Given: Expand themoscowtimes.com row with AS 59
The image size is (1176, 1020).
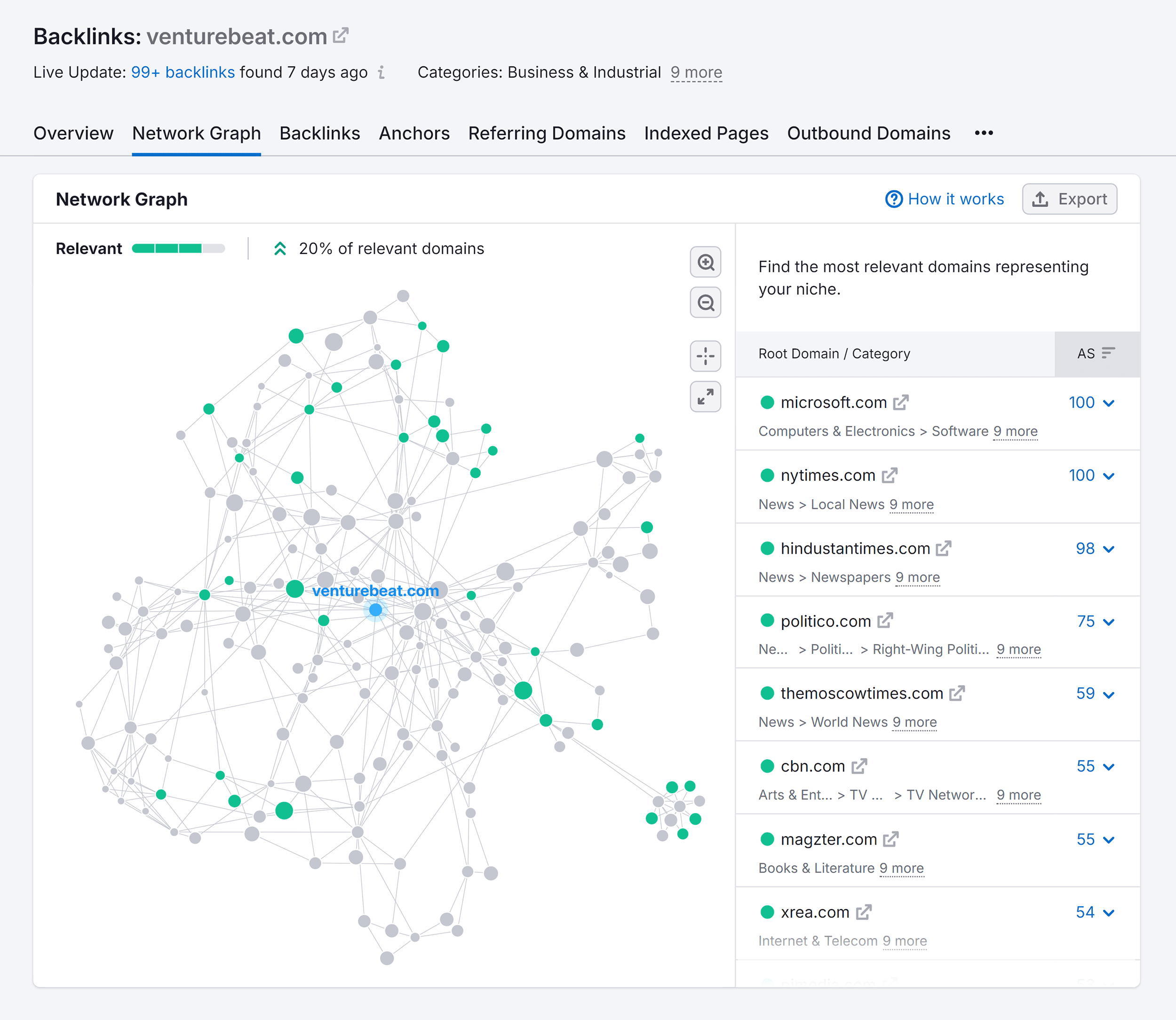Looking at the screenshot, I should coord(1108,694).
